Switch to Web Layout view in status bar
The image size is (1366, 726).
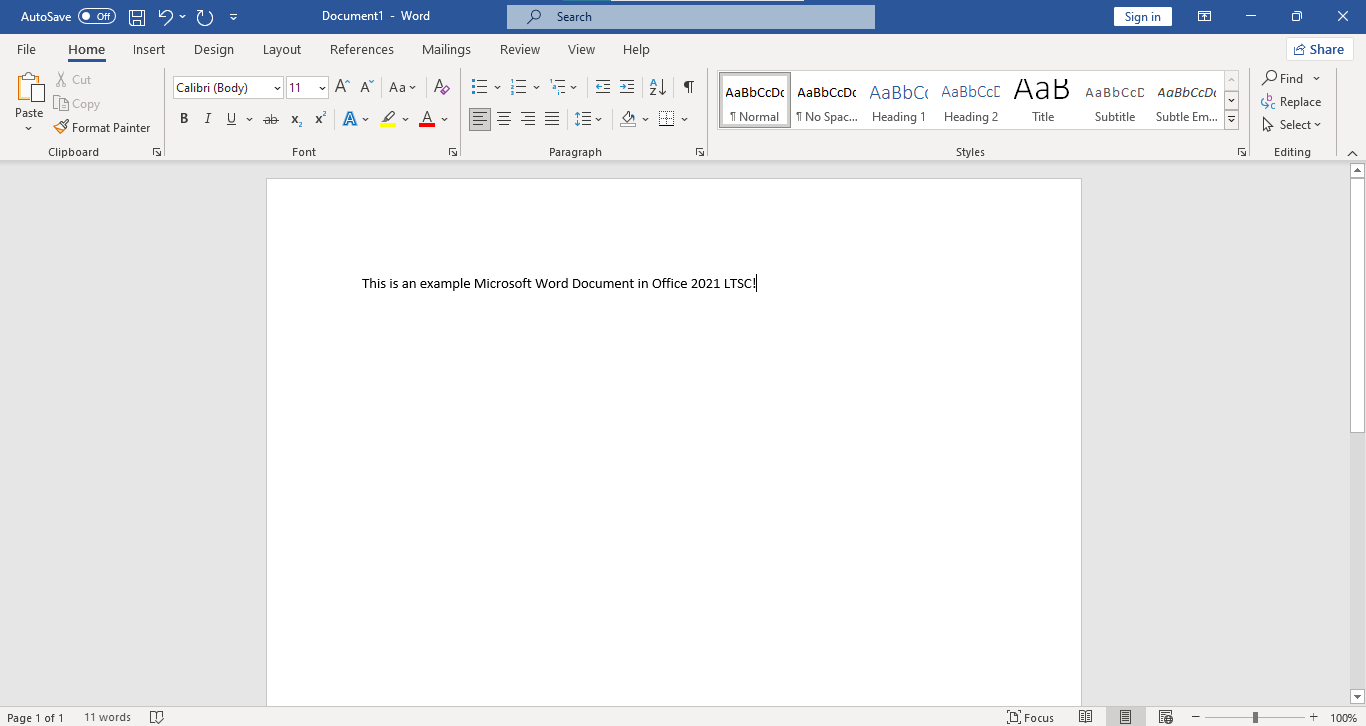point(1165,717)
